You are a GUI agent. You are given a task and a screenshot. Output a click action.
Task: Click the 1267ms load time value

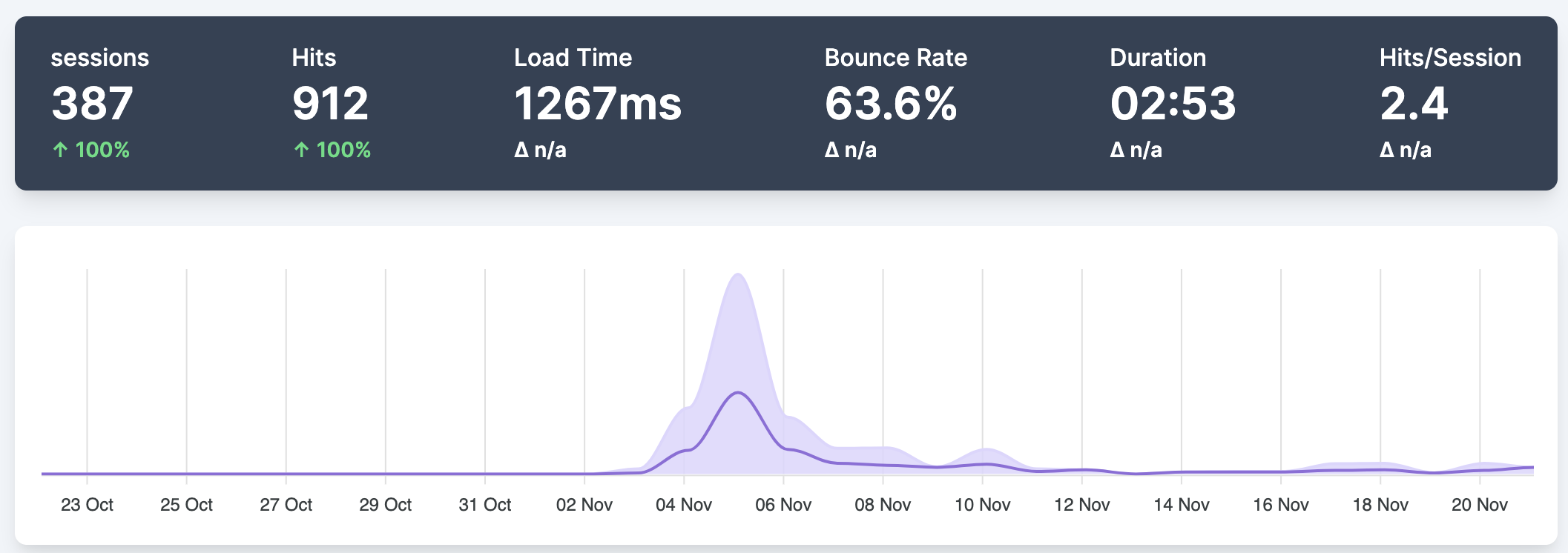coord(598,103)
